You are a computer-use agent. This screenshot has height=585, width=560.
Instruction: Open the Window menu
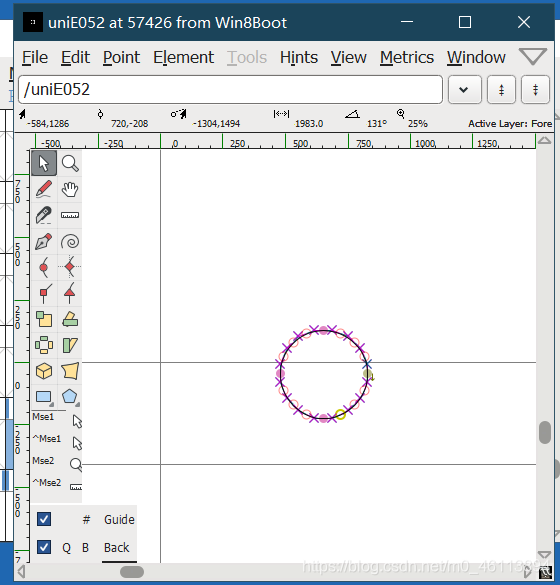point(476,57)
